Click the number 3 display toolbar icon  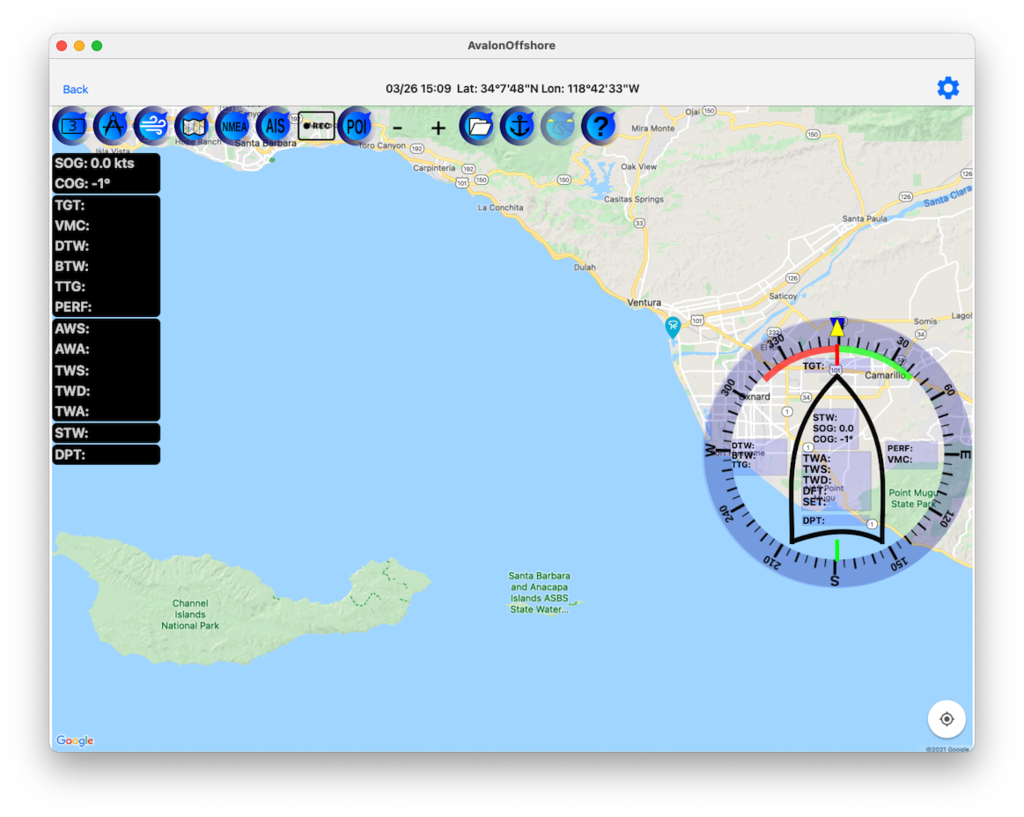tap(72, 125)
